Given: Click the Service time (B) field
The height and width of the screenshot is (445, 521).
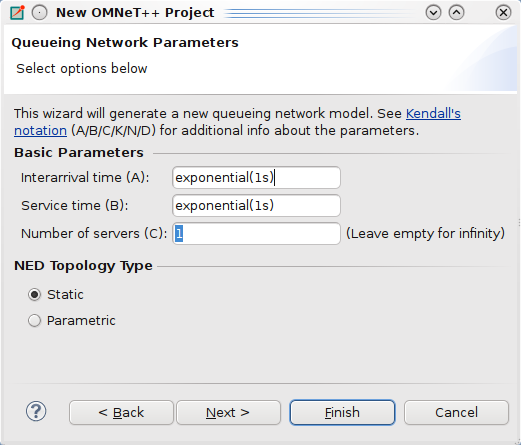Looking at the screenshot, I should pyautogui.click(x=256, y=206).
